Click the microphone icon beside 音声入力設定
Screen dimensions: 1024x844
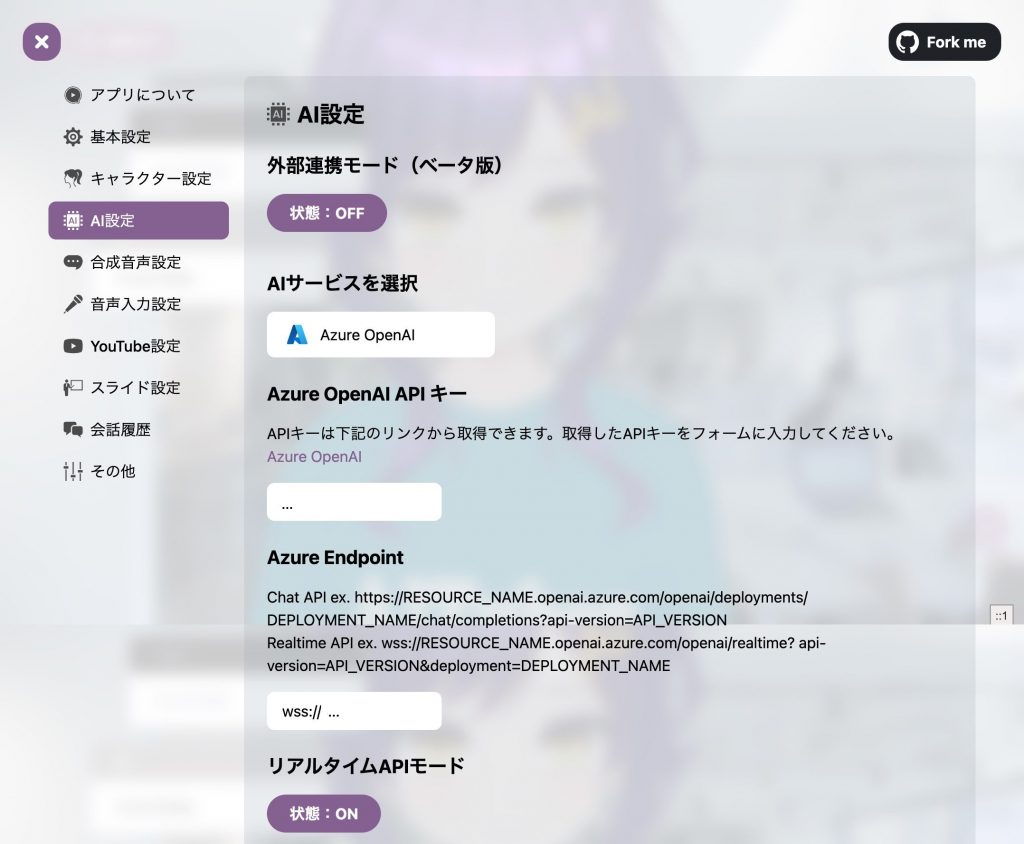(x=72, y=304)
